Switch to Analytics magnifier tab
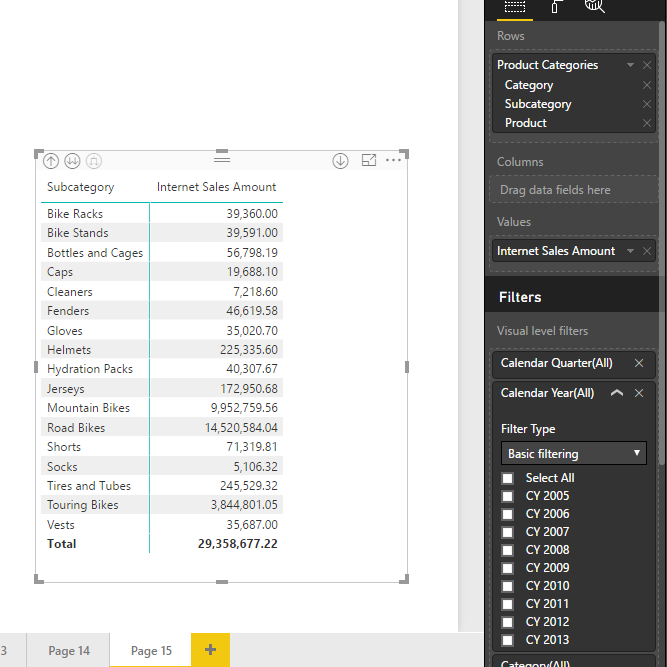 pos(595,6)
